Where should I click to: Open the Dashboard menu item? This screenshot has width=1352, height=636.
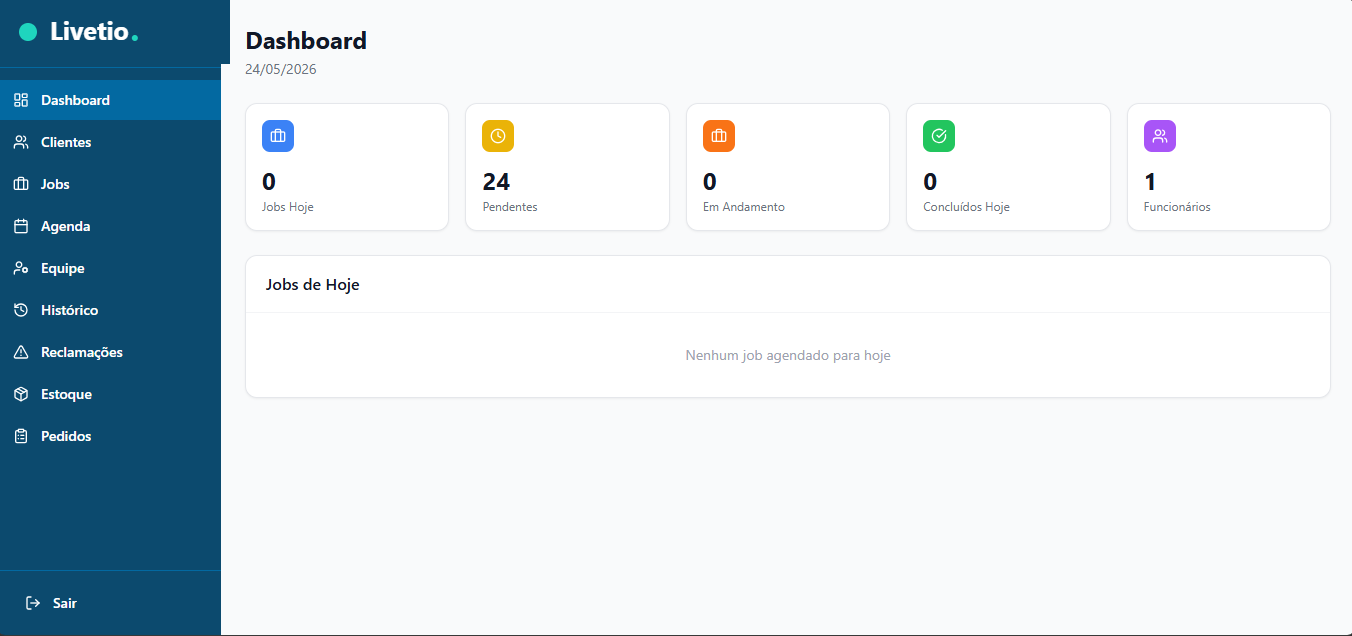(110, 100)
